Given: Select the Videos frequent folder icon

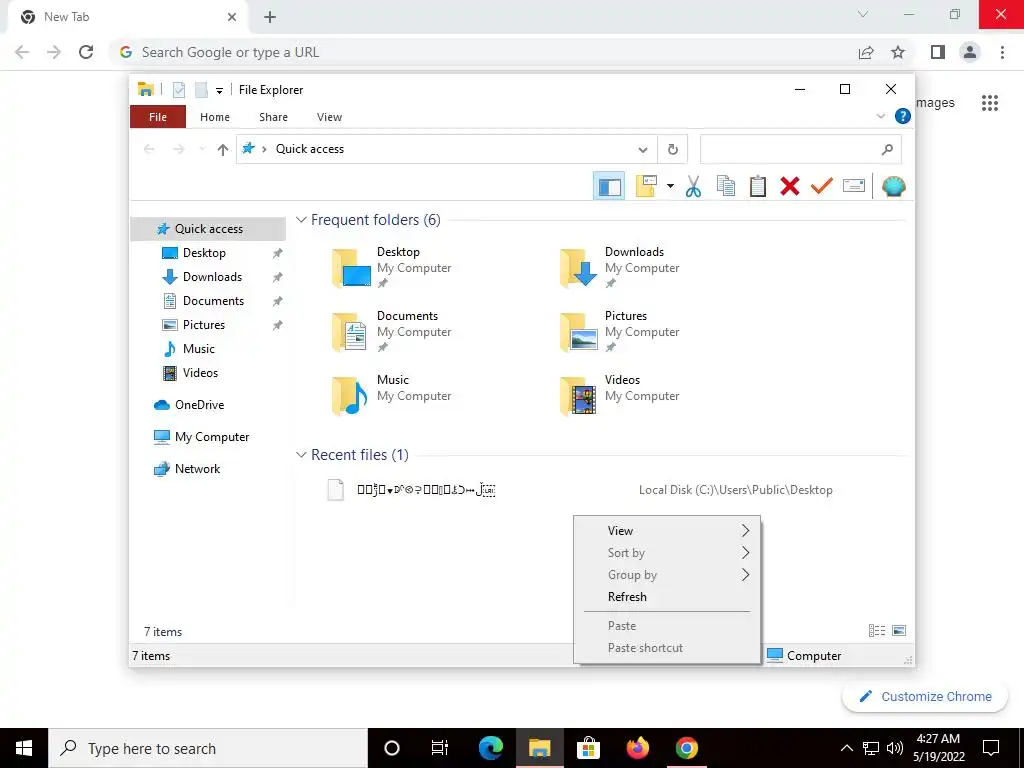Looking at the screenshot, I should tap(579, 396).
